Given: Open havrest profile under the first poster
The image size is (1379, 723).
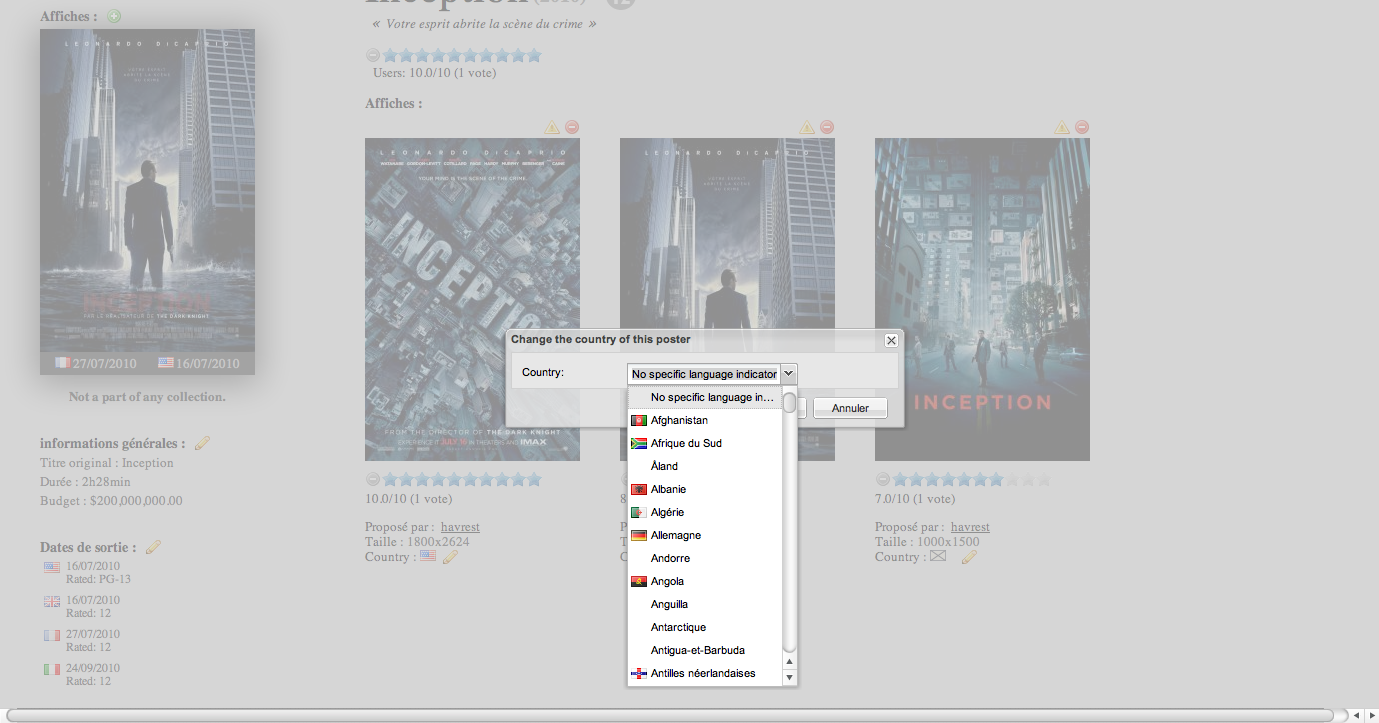Looking at the screenshot, I should (460, 527).
